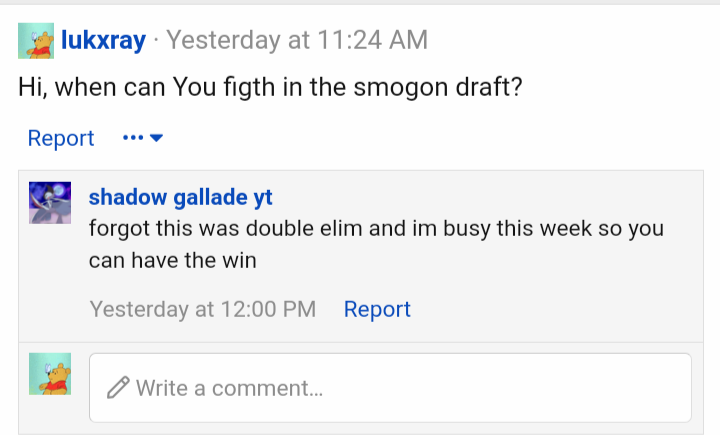The width and height of the screenshot is (720, 435).
Task: Visit lukxray's profile via the username link
Action: [x=103, y=40]
